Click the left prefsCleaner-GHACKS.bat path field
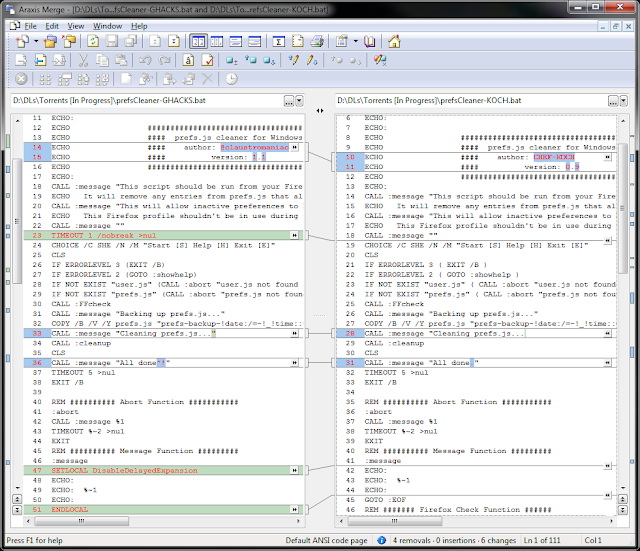Viewport: 640px width, 551px height. [x=147, y=101]
